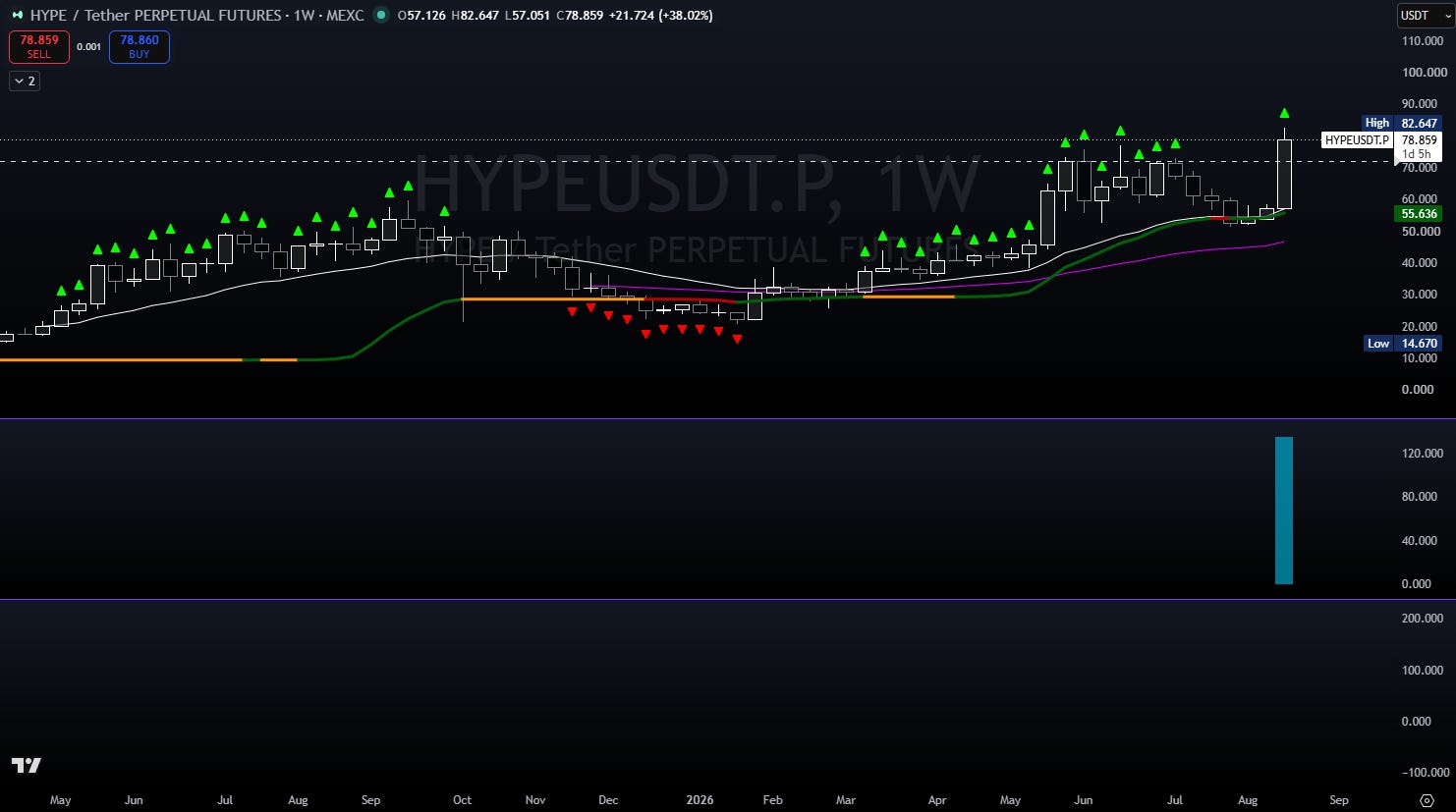Click the open value O57.126
The height and width of the screenshot is (812, 1456).
pyautogui.click(x=422, y=16)
